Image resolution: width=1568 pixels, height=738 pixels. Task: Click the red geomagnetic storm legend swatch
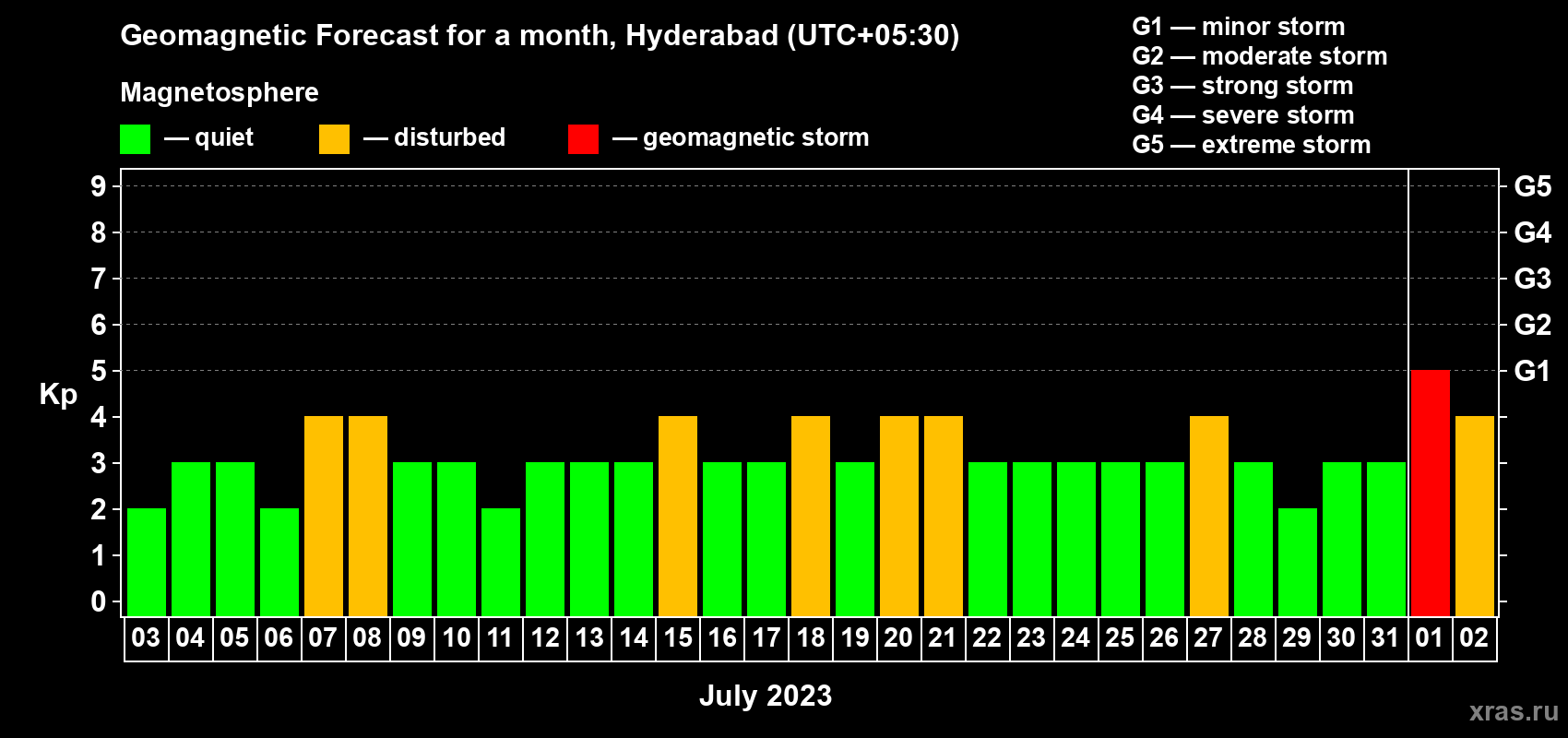583,139
